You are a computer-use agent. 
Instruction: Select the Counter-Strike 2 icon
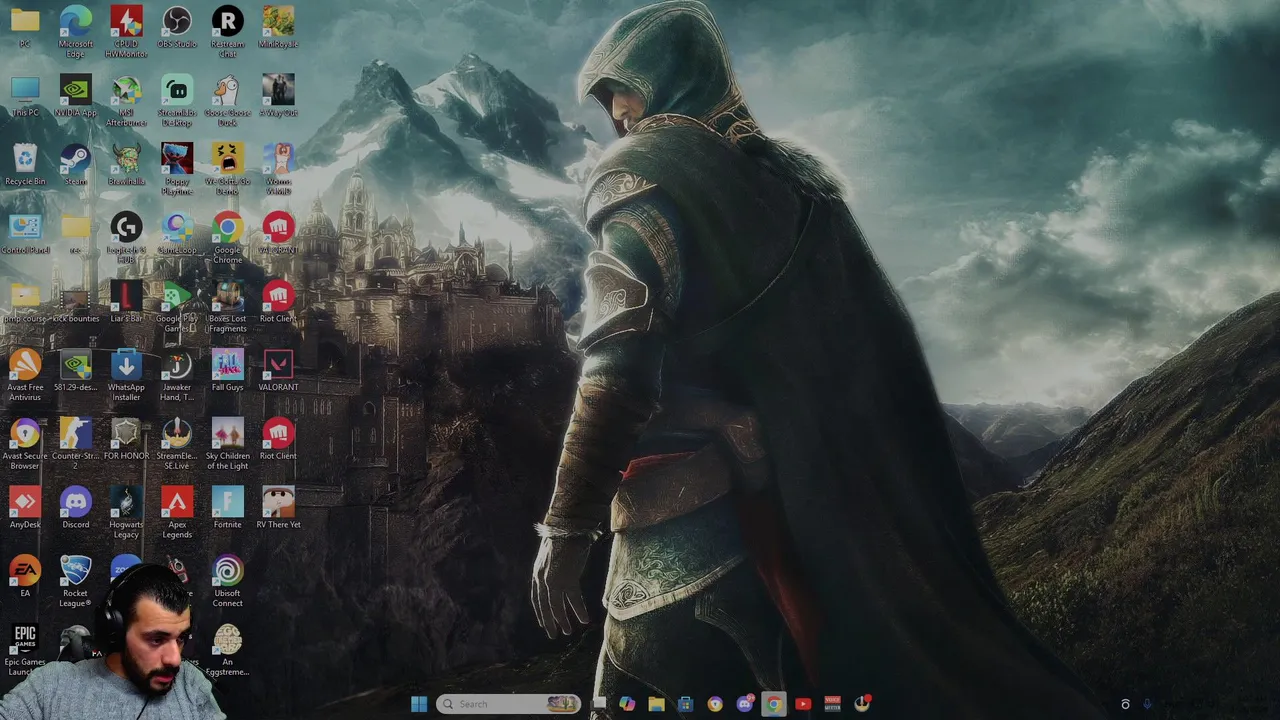click(75, 444)
